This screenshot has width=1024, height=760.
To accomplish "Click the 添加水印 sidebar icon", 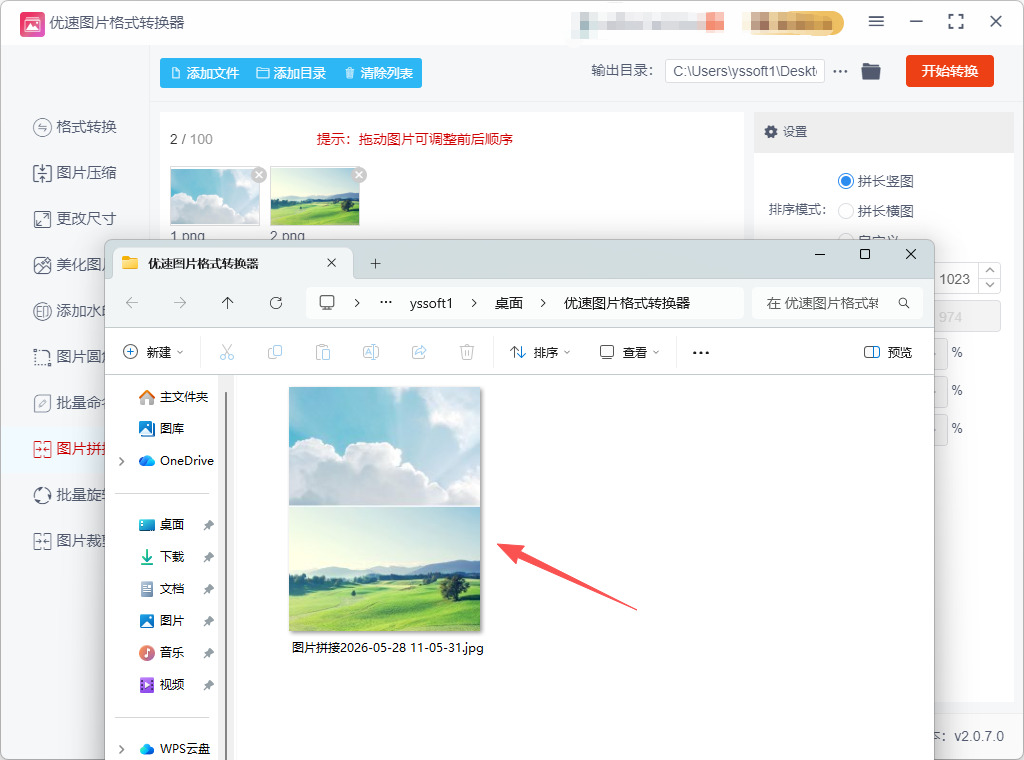I will [x=42, y=311].
